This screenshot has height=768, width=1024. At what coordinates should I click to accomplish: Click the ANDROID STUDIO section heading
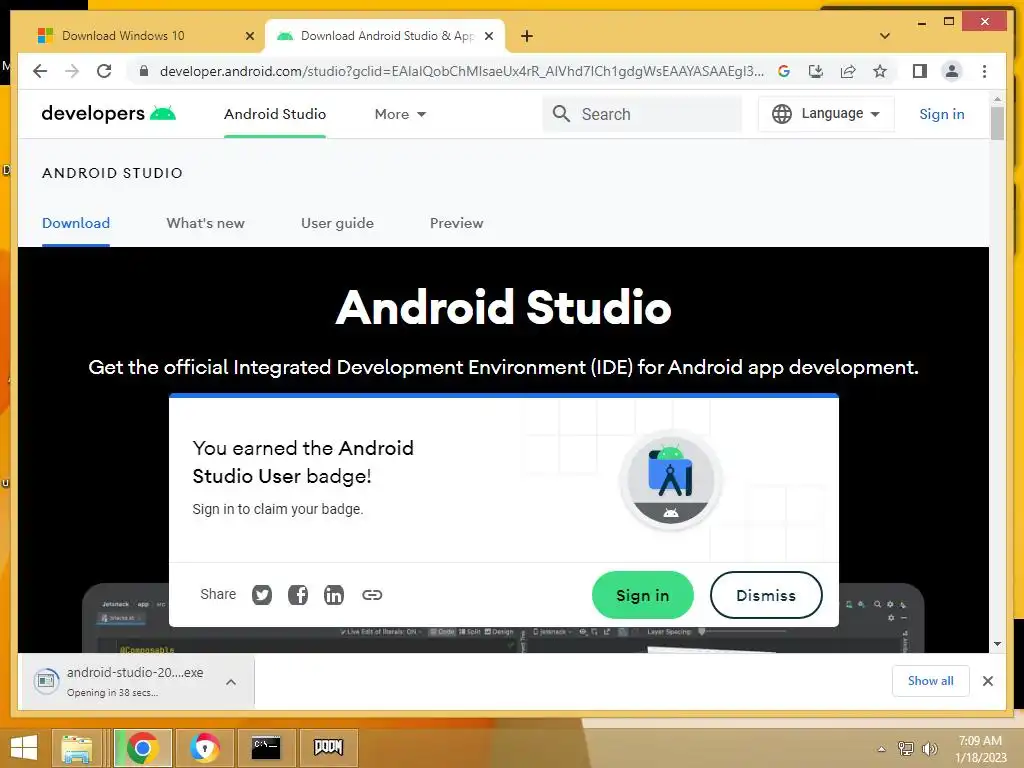tap(112, 173)
